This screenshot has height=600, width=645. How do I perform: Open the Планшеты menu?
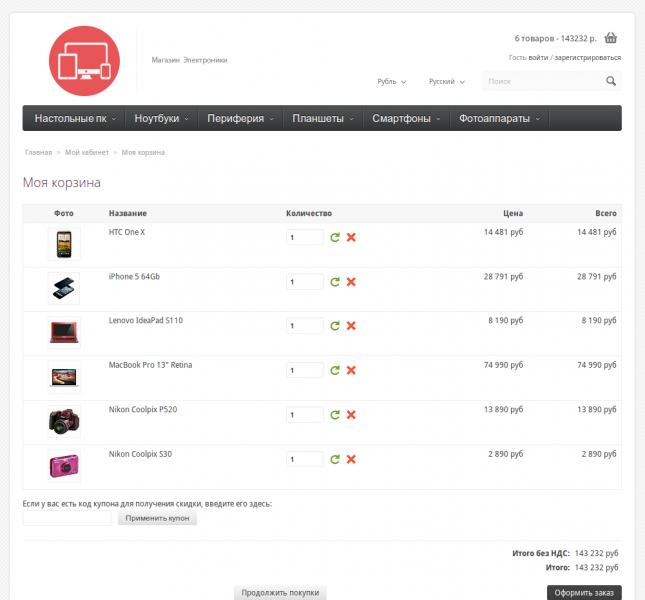tap(322, 118)
